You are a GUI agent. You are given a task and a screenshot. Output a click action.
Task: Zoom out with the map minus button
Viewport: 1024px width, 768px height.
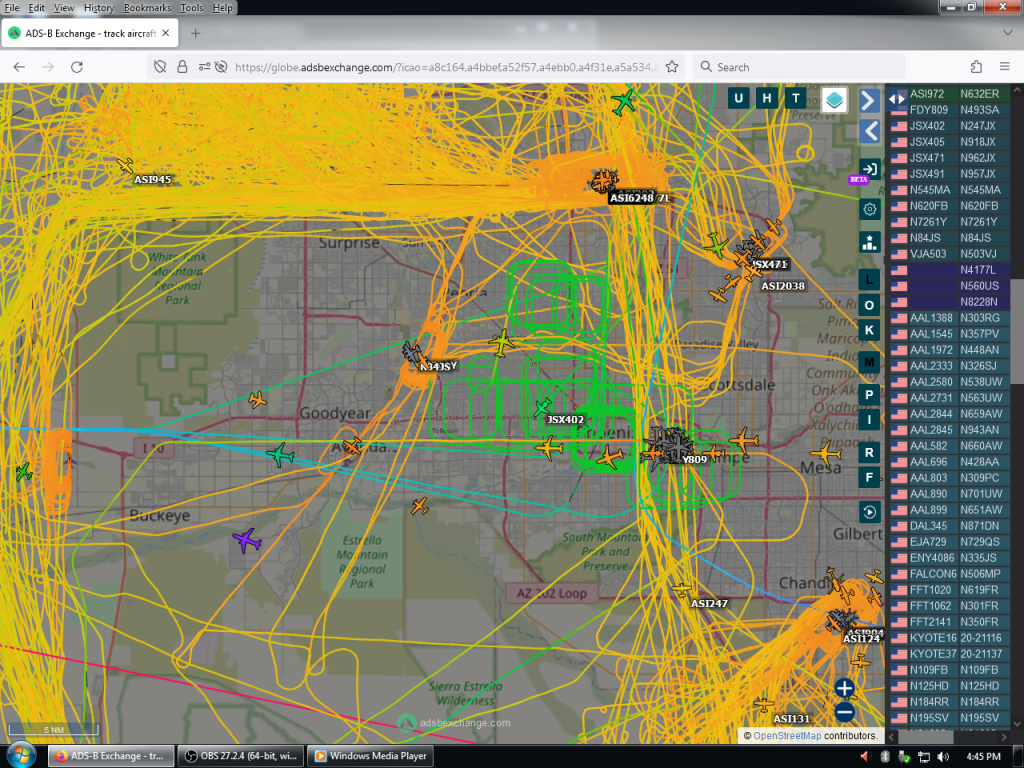(x=844, y=712)
